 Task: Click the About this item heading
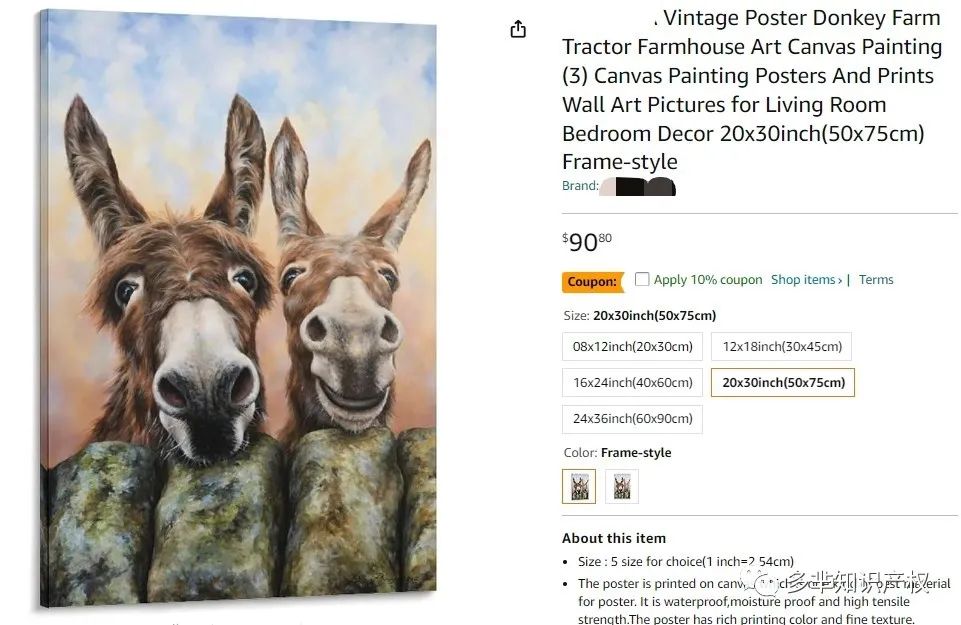point(613,538)
